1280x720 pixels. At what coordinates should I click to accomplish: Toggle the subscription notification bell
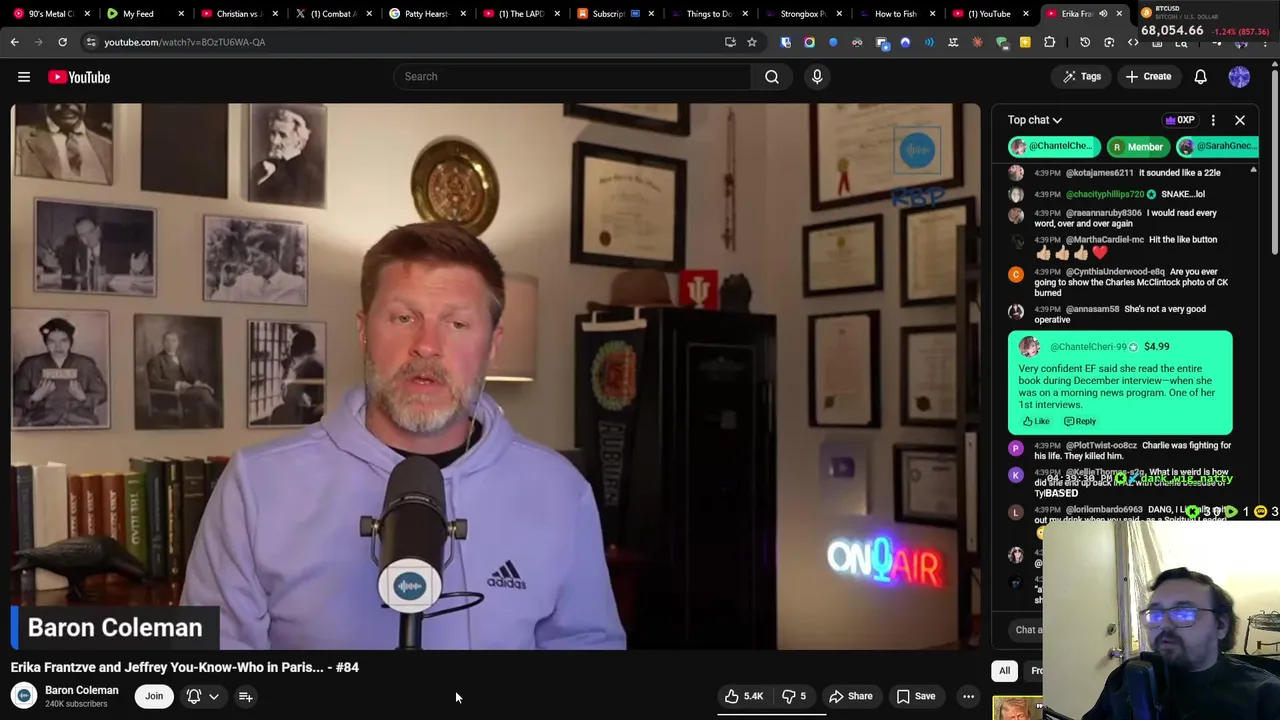194,696
